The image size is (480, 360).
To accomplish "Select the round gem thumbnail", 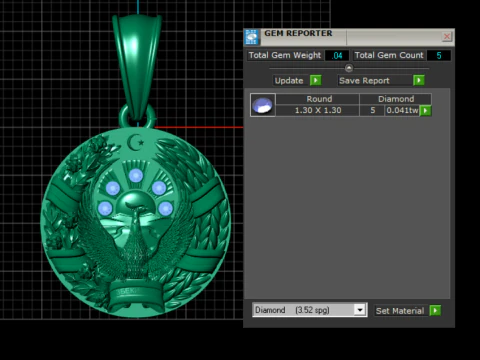I will coord(263,105).
